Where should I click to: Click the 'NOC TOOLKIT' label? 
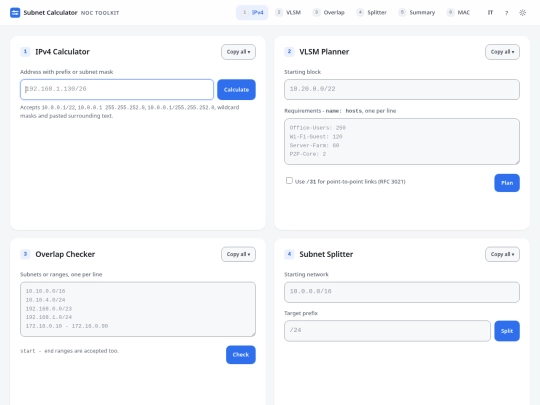point(100,13)
